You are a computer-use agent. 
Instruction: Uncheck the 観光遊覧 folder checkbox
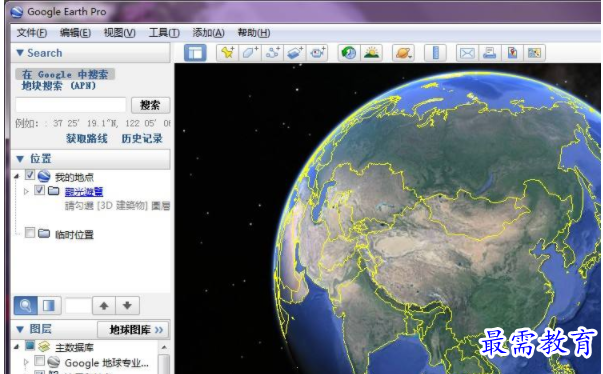point(39,190)
